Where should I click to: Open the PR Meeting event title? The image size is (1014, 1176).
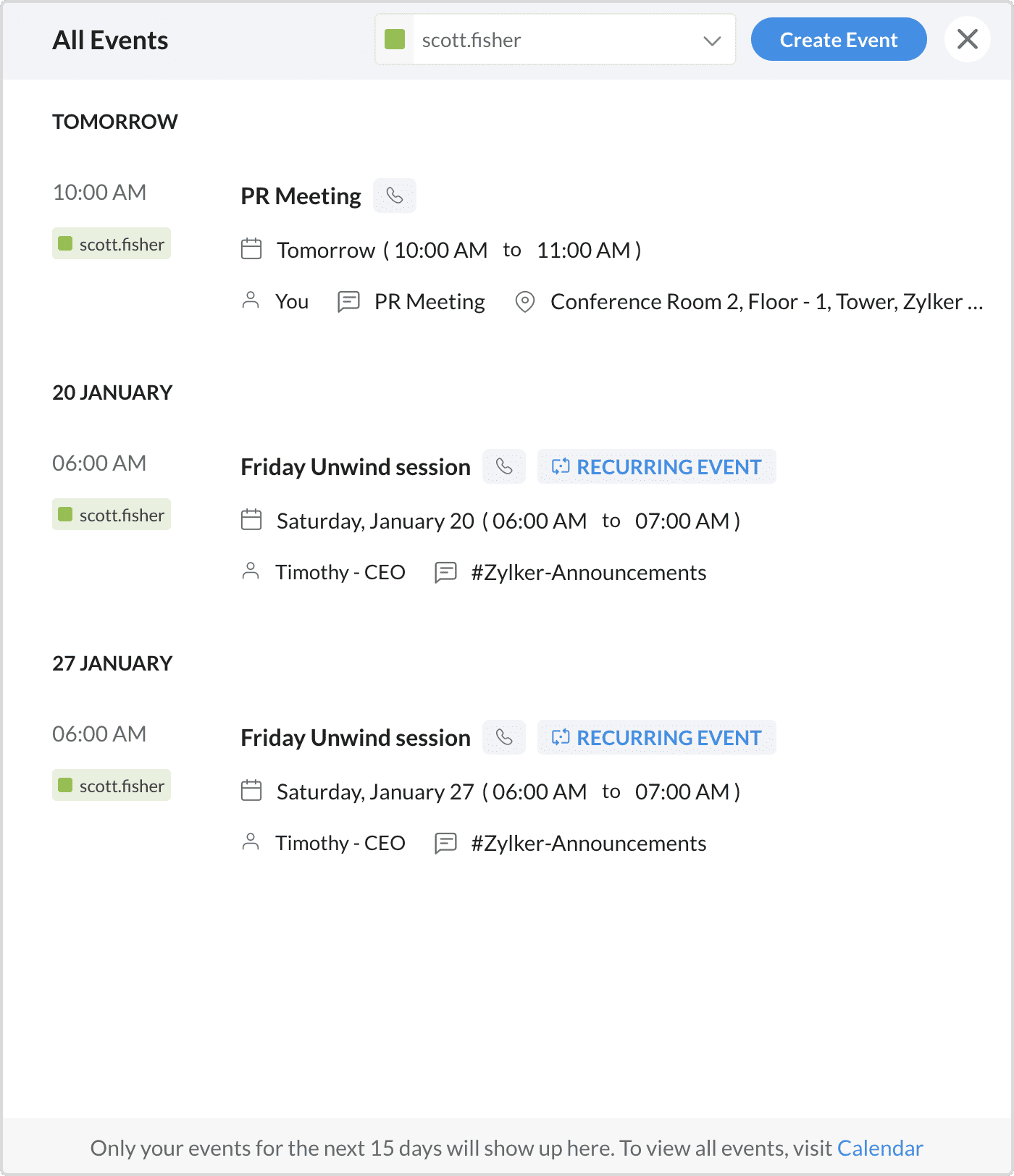coord(301,196)
